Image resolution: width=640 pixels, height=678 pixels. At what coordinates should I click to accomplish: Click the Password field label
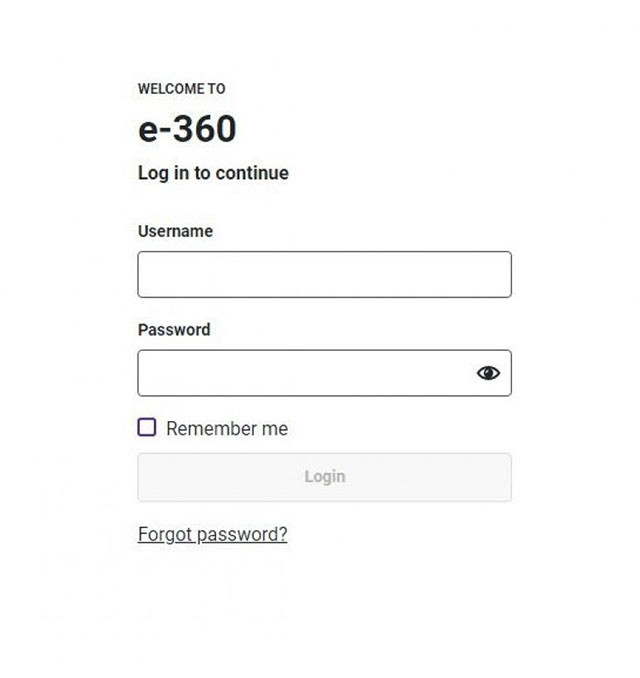pos(174,329)
